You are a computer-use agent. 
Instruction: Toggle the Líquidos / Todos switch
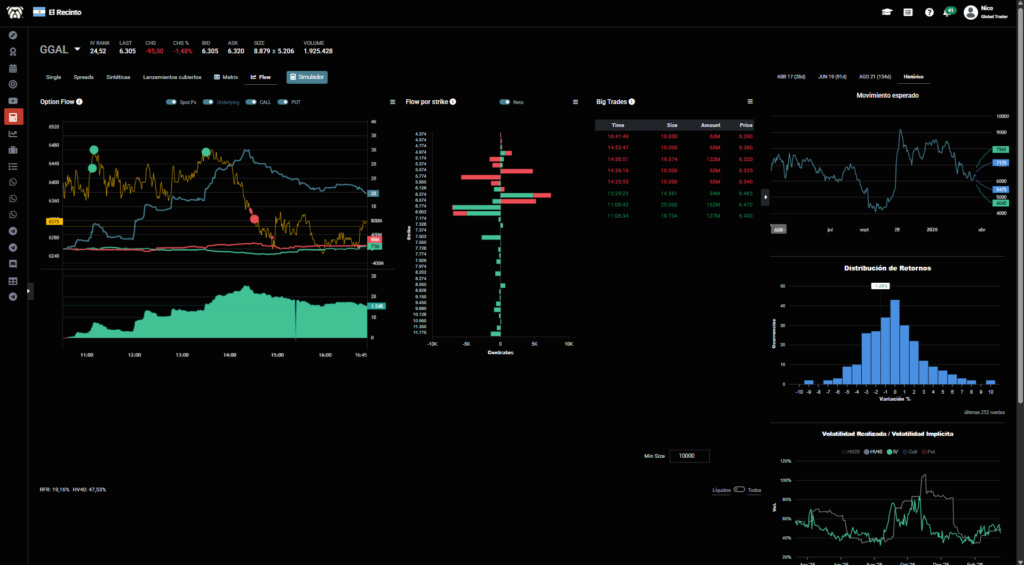[x=739, y=490]
